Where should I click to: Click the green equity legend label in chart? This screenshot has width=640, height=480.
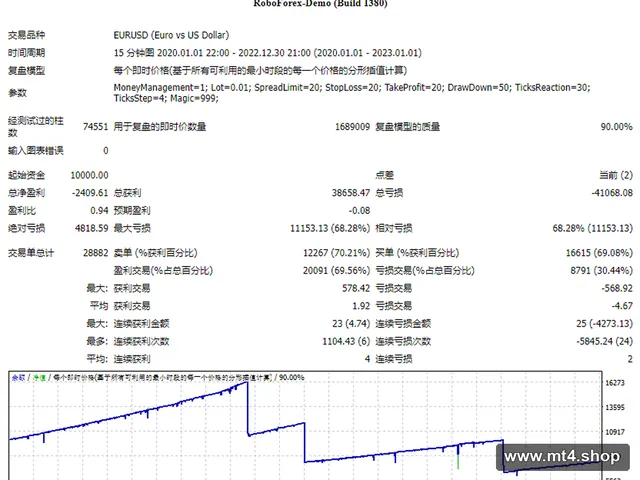tap(39, 378)
